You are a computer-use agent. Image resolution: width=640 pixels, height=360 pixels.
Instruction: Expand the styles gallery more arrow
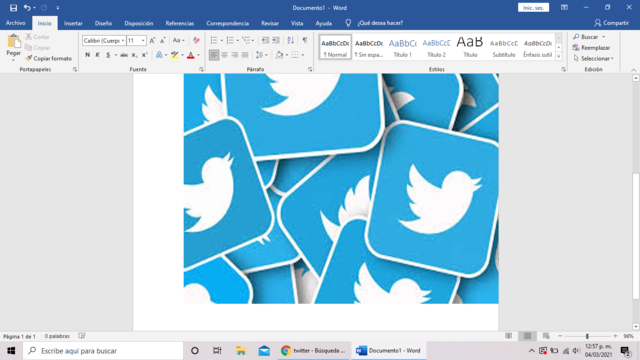559,56
